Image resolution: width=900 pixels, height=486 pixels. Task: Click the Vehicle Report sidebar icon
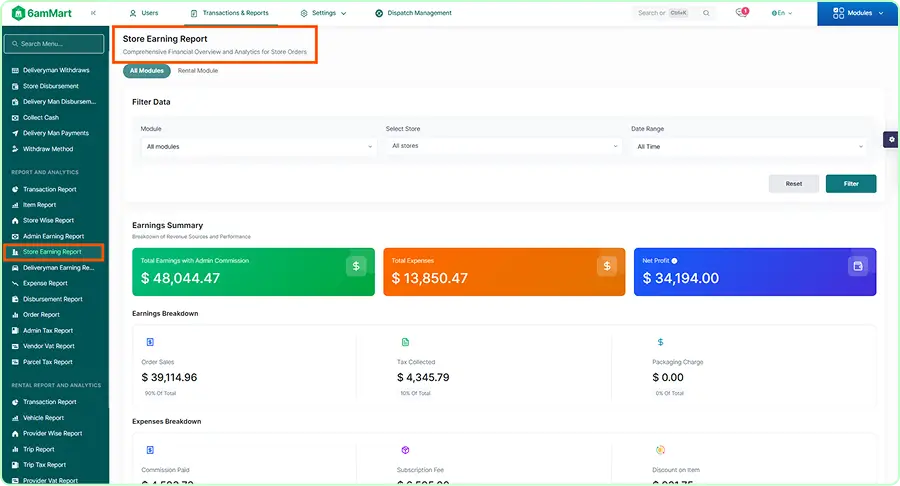click(x=15, y=418)
